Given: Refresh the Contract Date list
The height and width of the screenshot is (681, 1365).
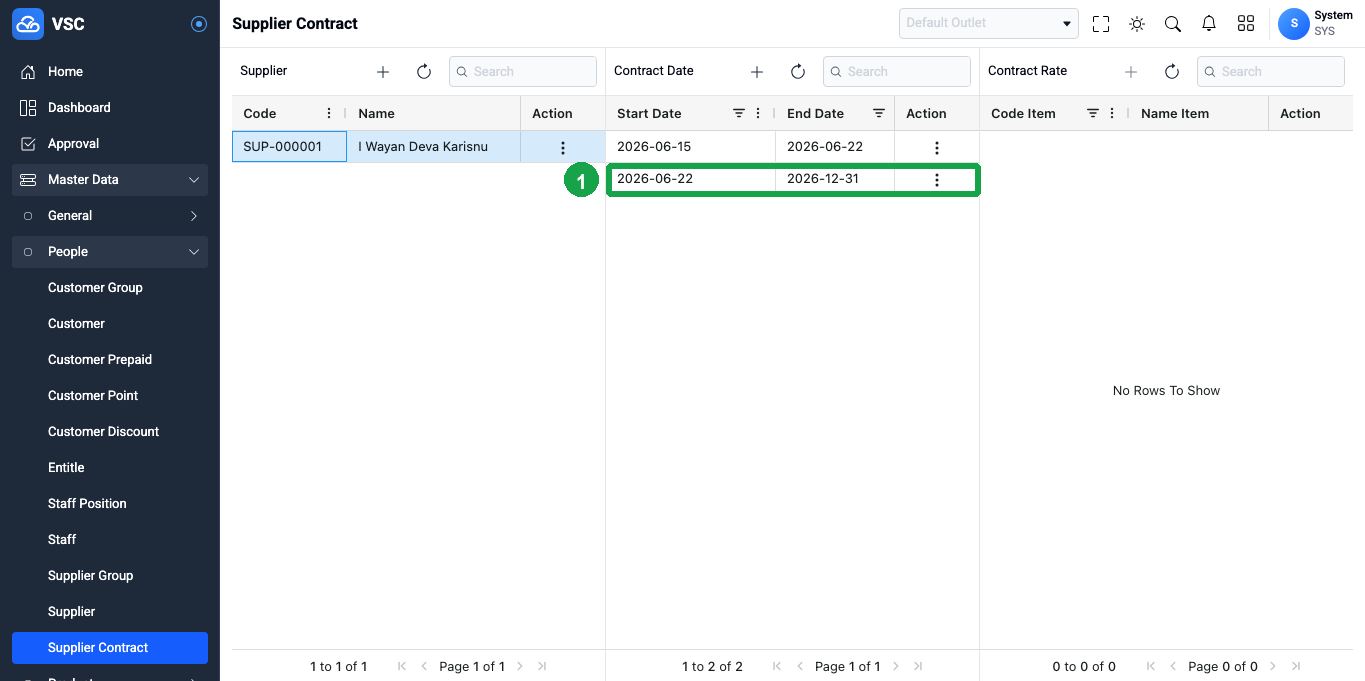Looking at the screenshot, I should coord(798,72).
